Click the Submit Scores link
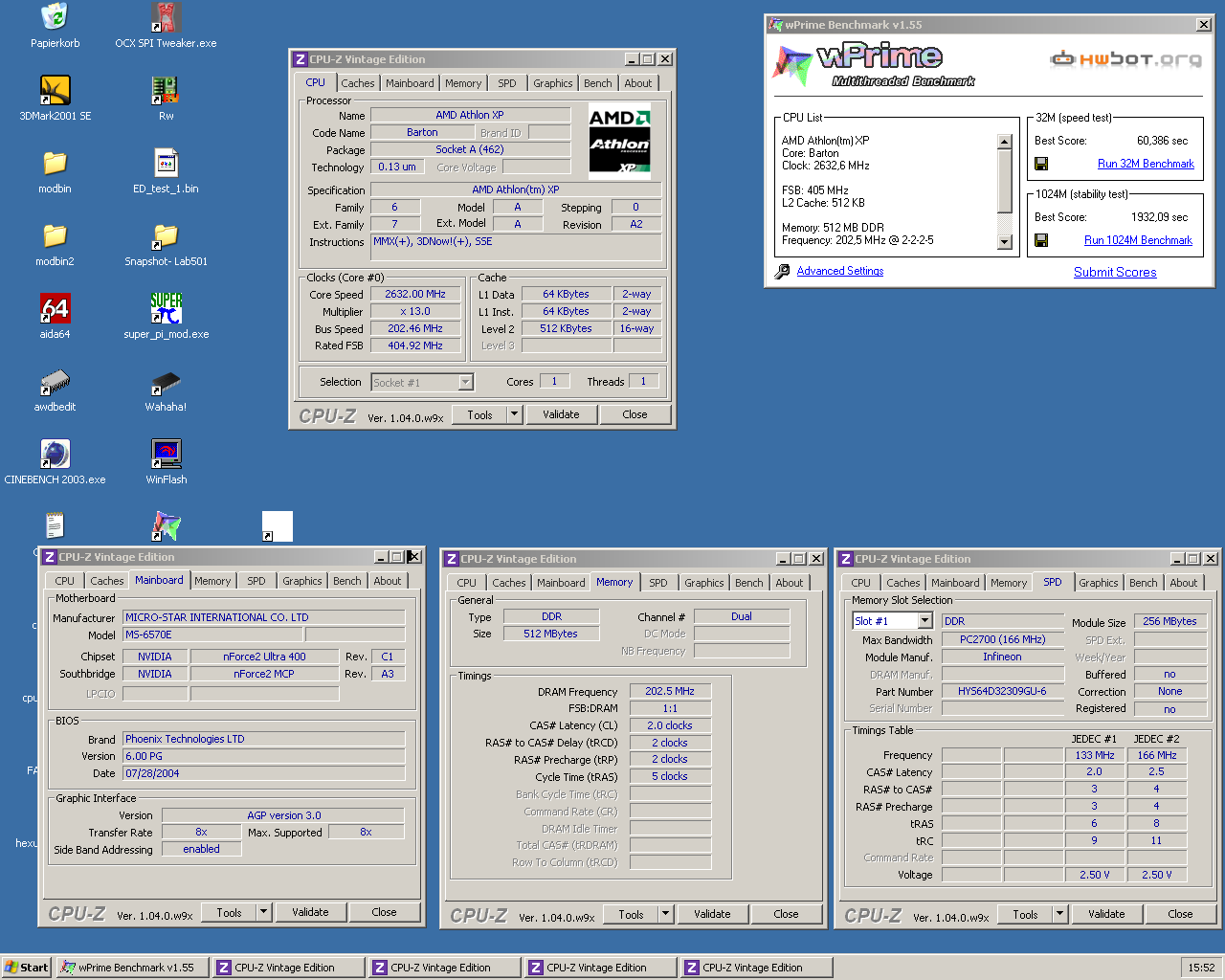The image size is (1225, 980). [x=1115, y=272]
